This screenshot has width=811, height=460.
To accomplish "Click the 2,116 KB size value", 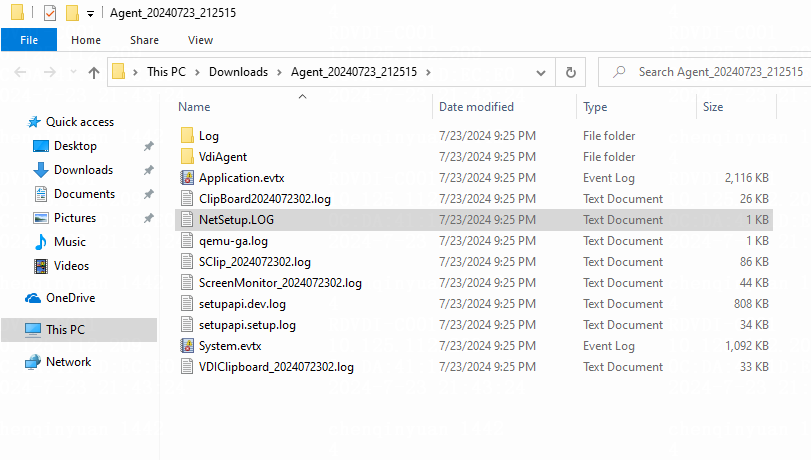I will [747, 178].
